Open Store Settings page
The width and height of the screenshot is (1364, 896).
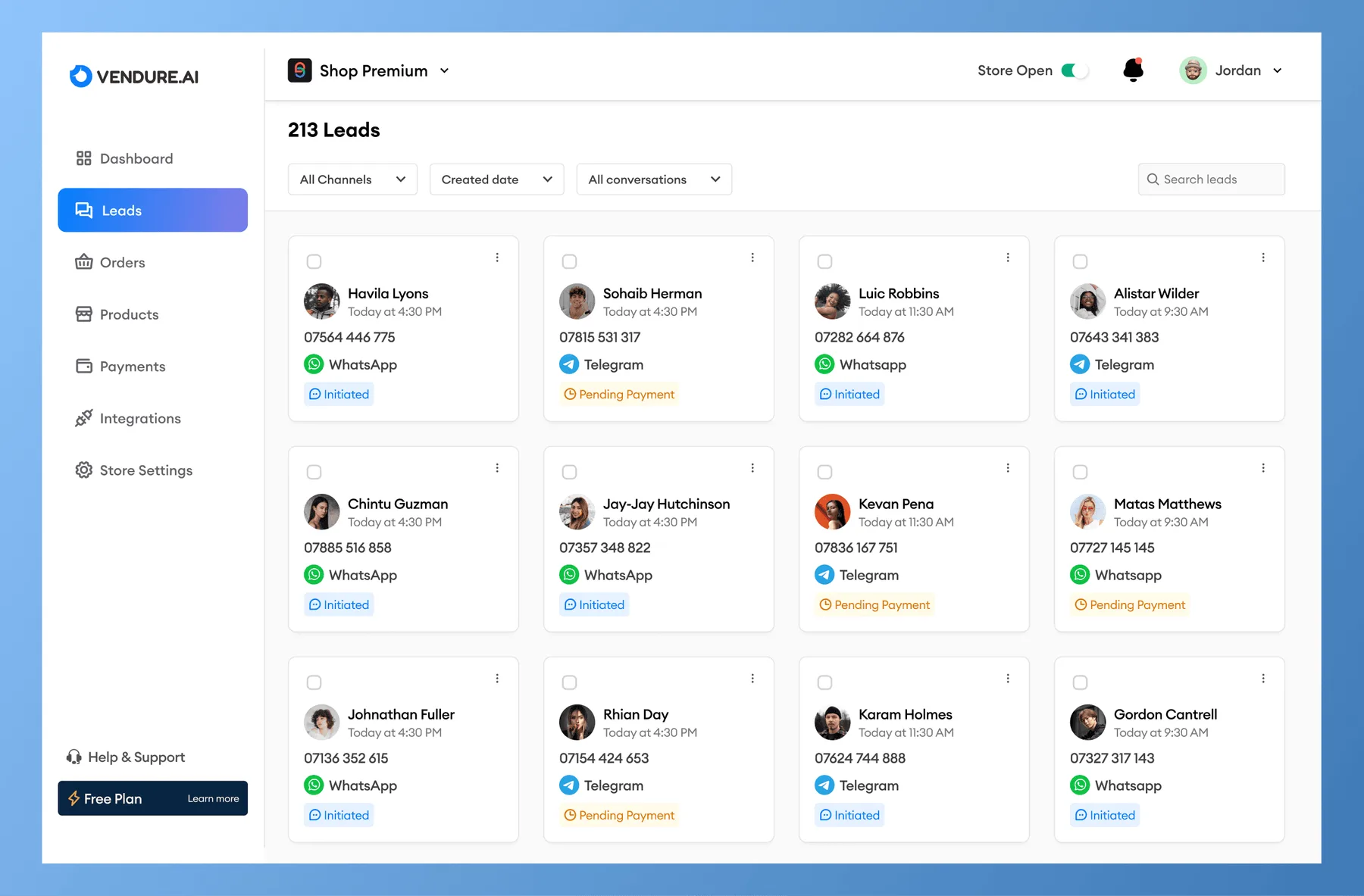pyautogui.click(x=133, y=470)
